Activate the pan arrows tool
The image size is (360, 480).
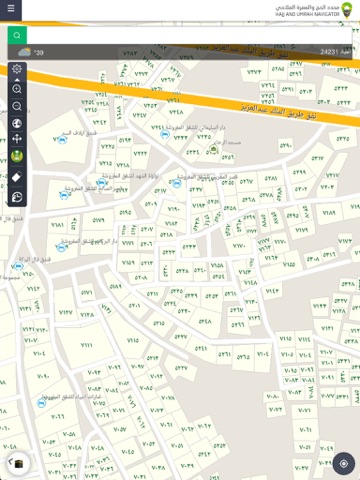(17, 139)
